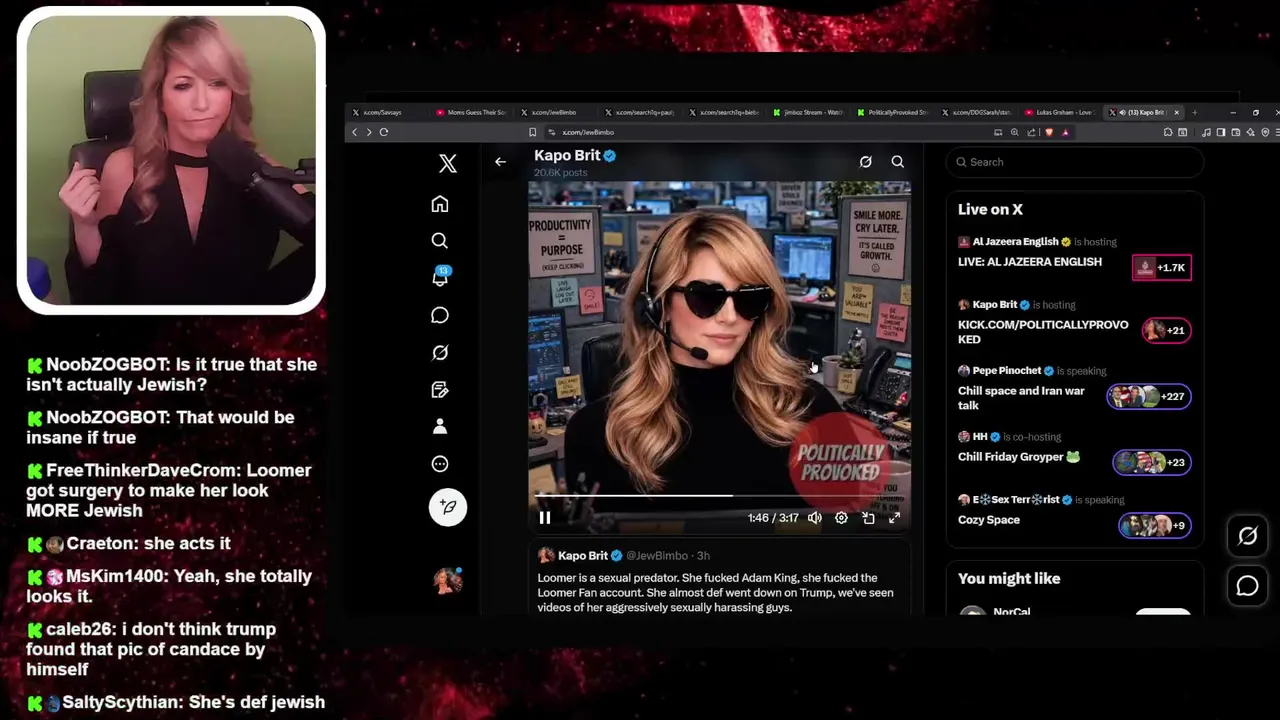The image size is (1280, 720).
Task: Open video settings gear
Action: [841, 517]
